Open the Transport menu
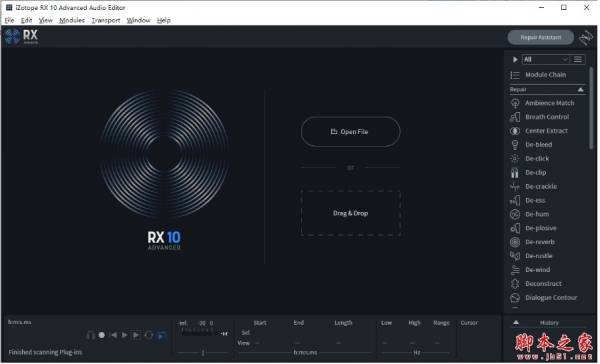The width and height of the screenshot is (600, 364). click(106, 20)
